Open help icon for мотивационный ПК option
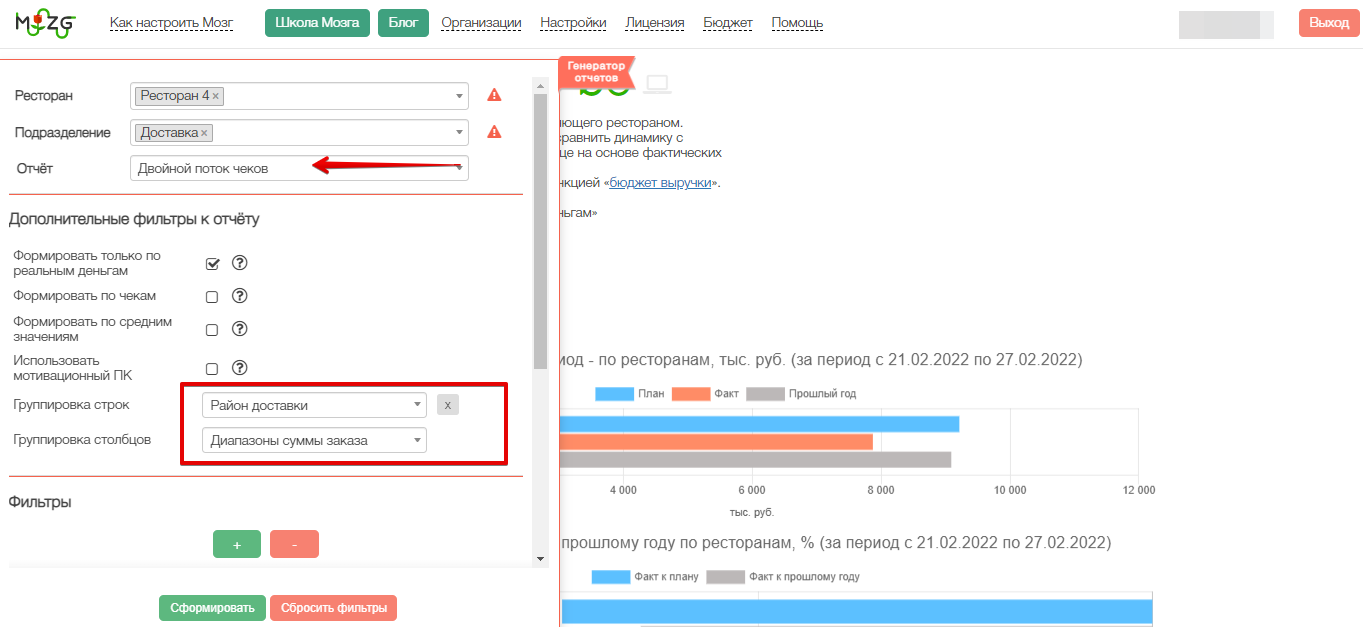The height and width of the screenshot is (627, 1363). [239, 368]
